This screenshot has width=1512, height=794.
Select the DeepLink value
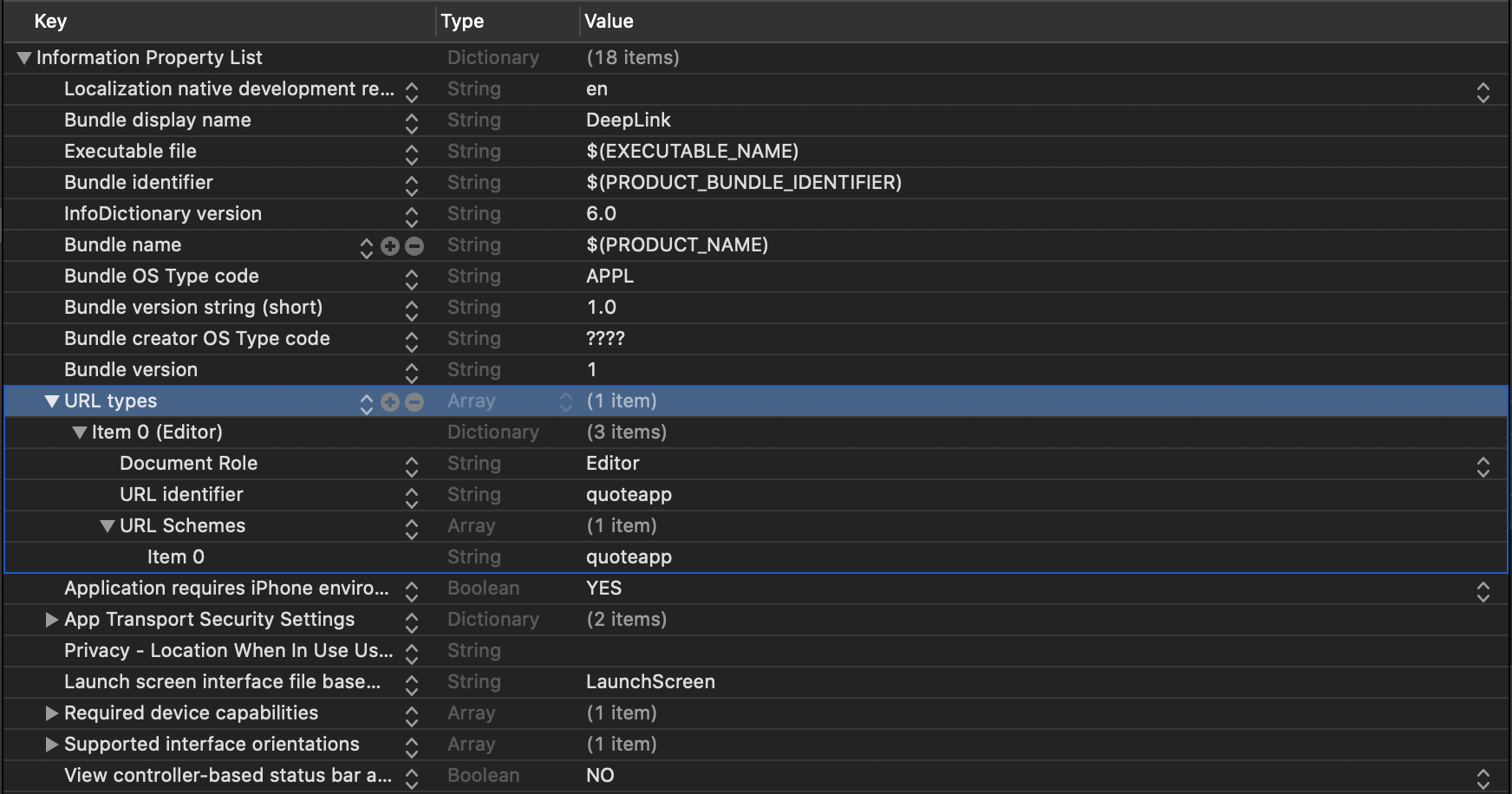(x=629, y=120)
